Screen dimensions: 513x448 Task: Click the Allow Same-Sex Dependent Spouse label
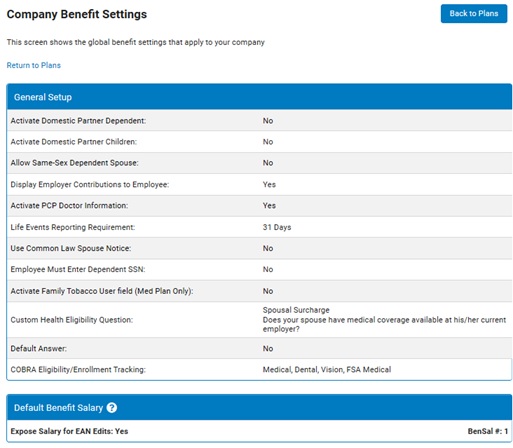coord(74,163)
